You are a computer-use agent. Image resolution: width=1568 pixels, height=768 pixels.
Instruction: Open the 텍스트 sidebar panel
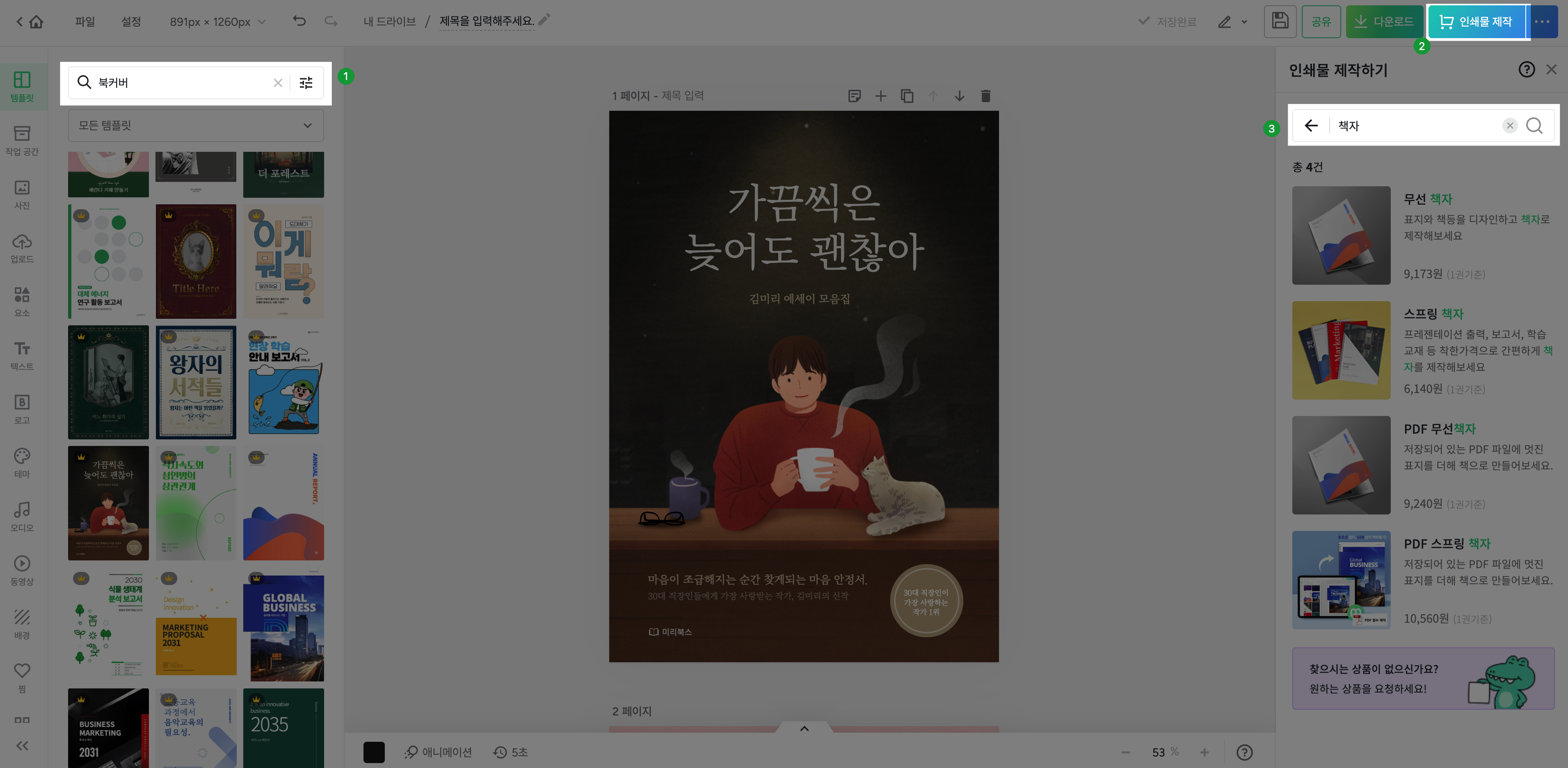point(22,355)
